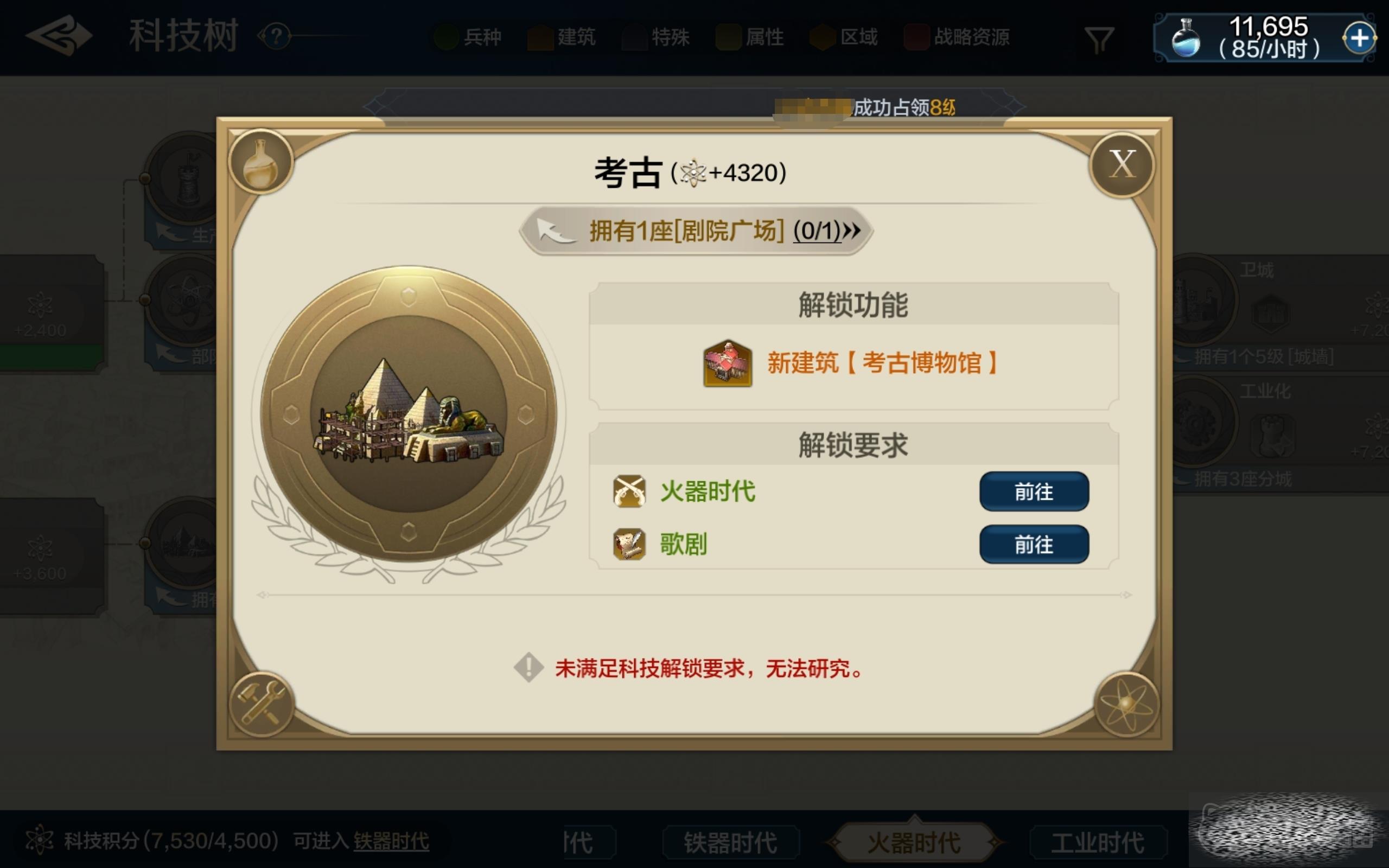Switch to the 工业时代 era tab
The height and width of the screenshot is (868, 1389).
[x=1098, y=843]
